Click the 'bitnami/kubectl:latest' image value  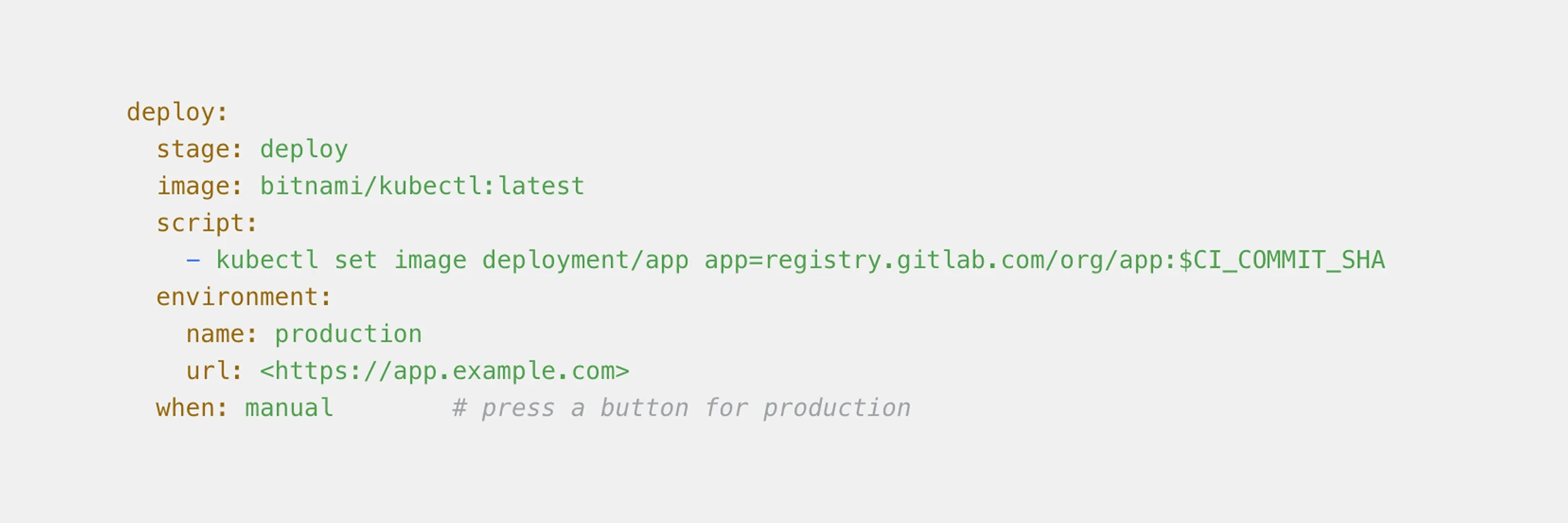422,186
